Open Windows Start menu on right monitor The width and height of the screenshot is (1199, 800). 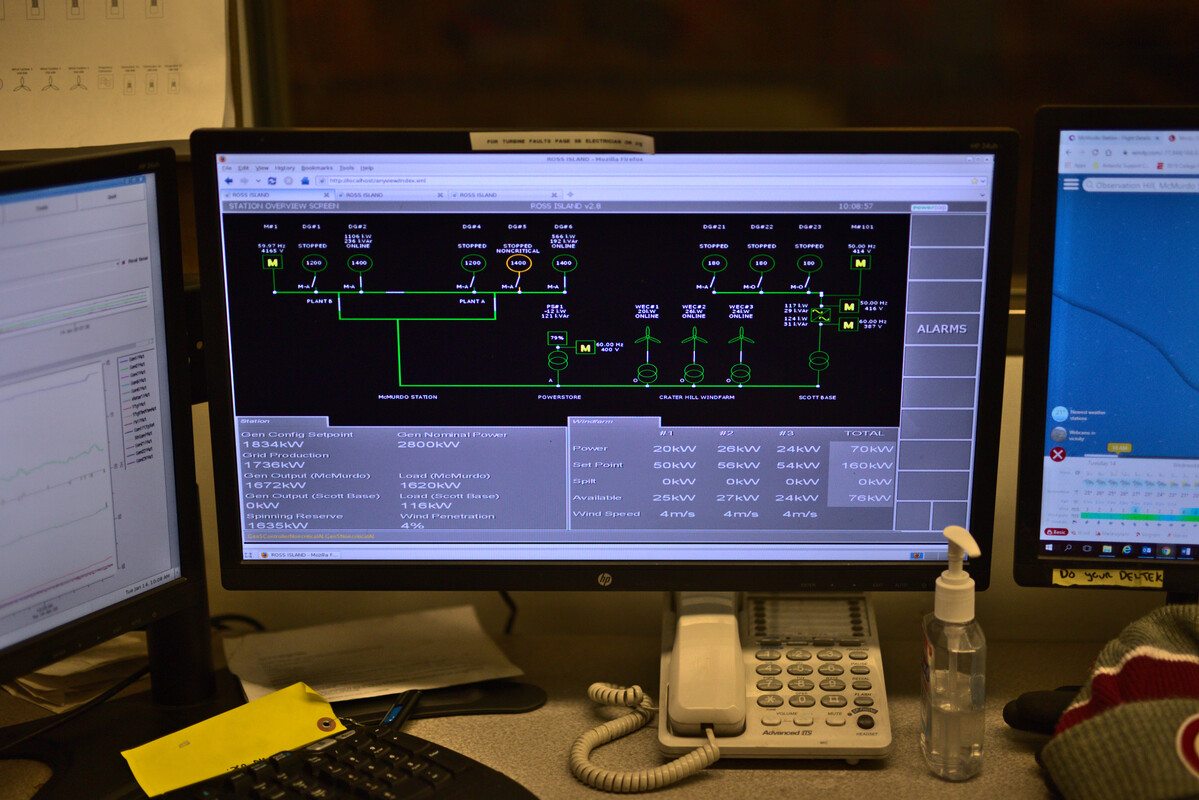(1049, 548)
